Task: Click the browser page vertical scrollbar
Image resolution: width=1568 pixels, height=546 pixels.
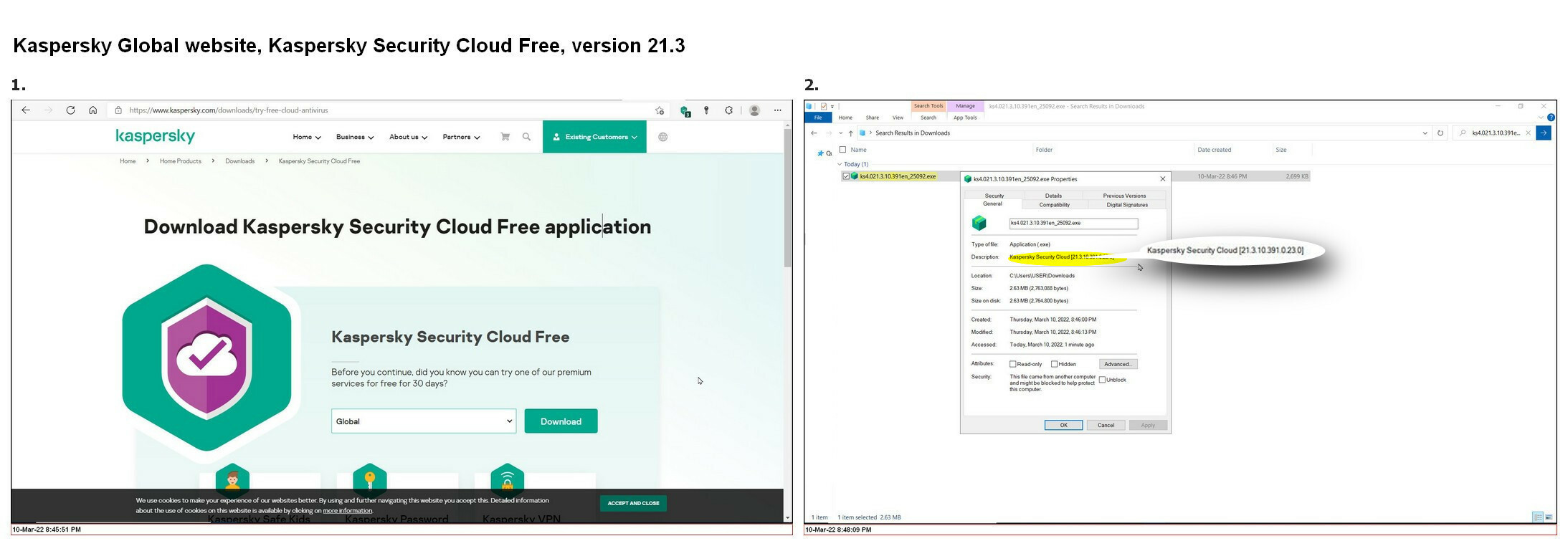Action: coord(787,199)
